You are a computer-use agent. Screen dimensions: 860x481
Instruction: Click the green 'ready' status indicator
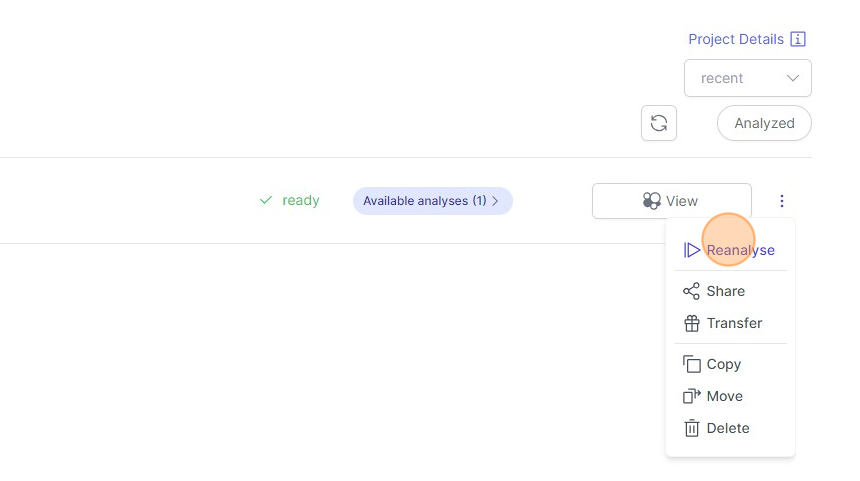point(290,200)
